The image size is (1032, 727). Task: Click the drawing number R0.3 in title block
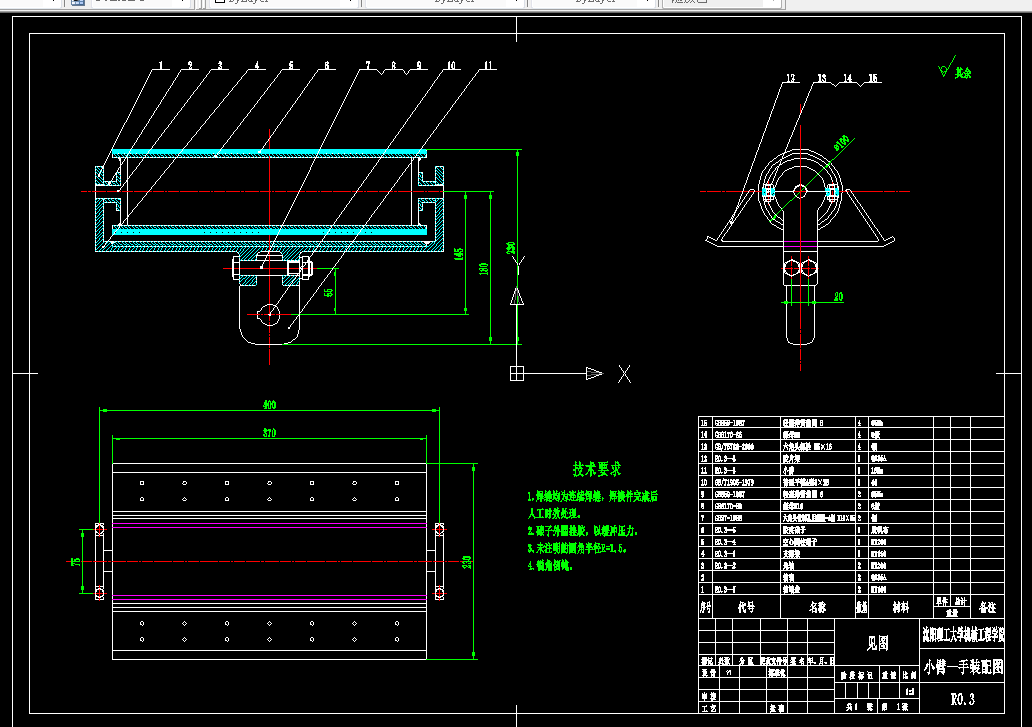click(x=963, y=699)
